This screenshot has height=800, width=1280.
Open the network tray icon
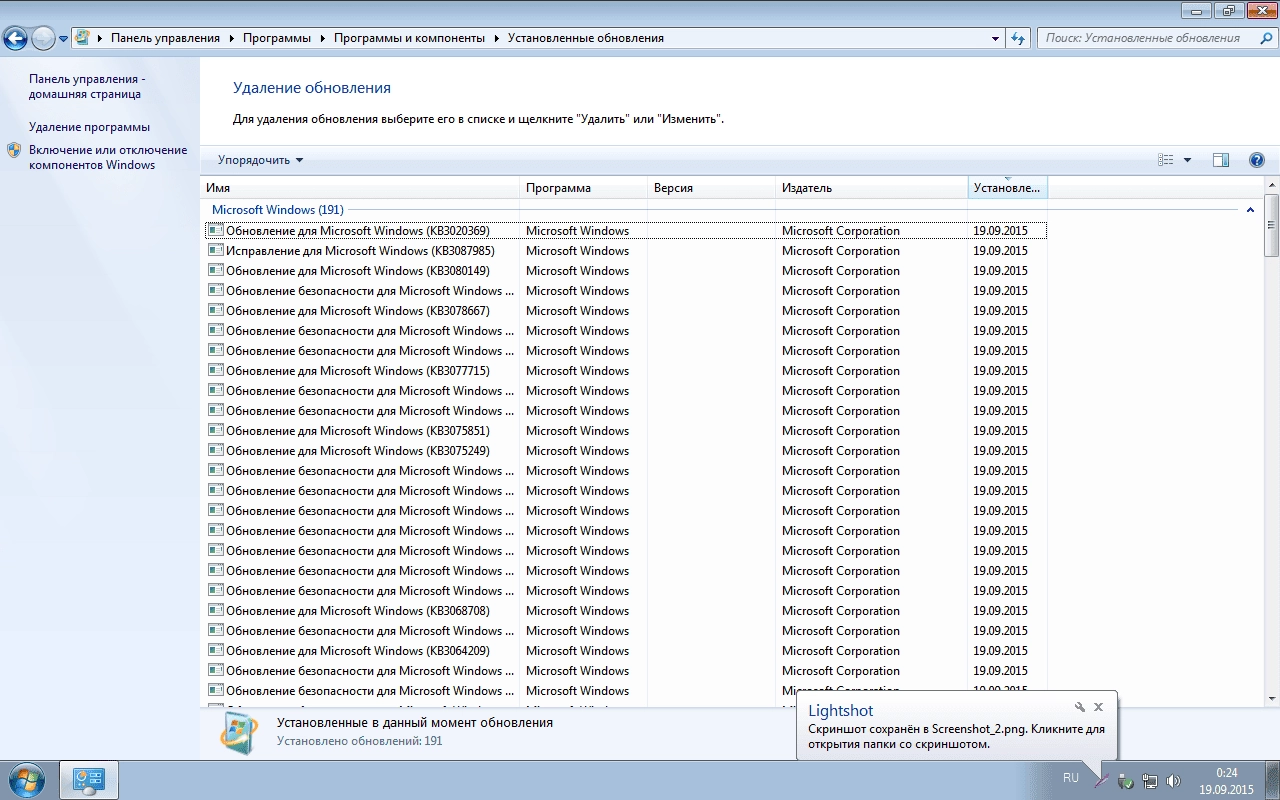coord(1150,780)
